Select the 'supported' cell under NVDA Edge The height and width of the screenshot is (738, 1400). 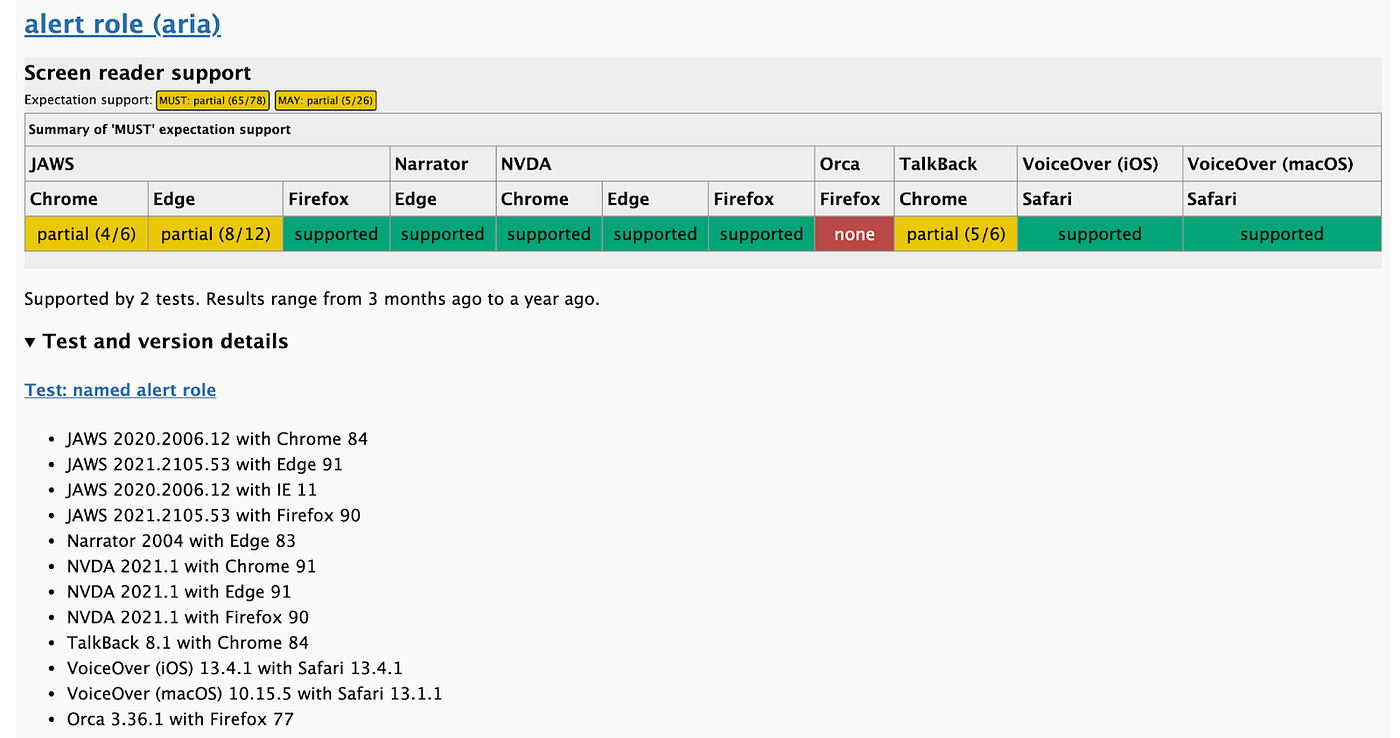tap(655, 234)
